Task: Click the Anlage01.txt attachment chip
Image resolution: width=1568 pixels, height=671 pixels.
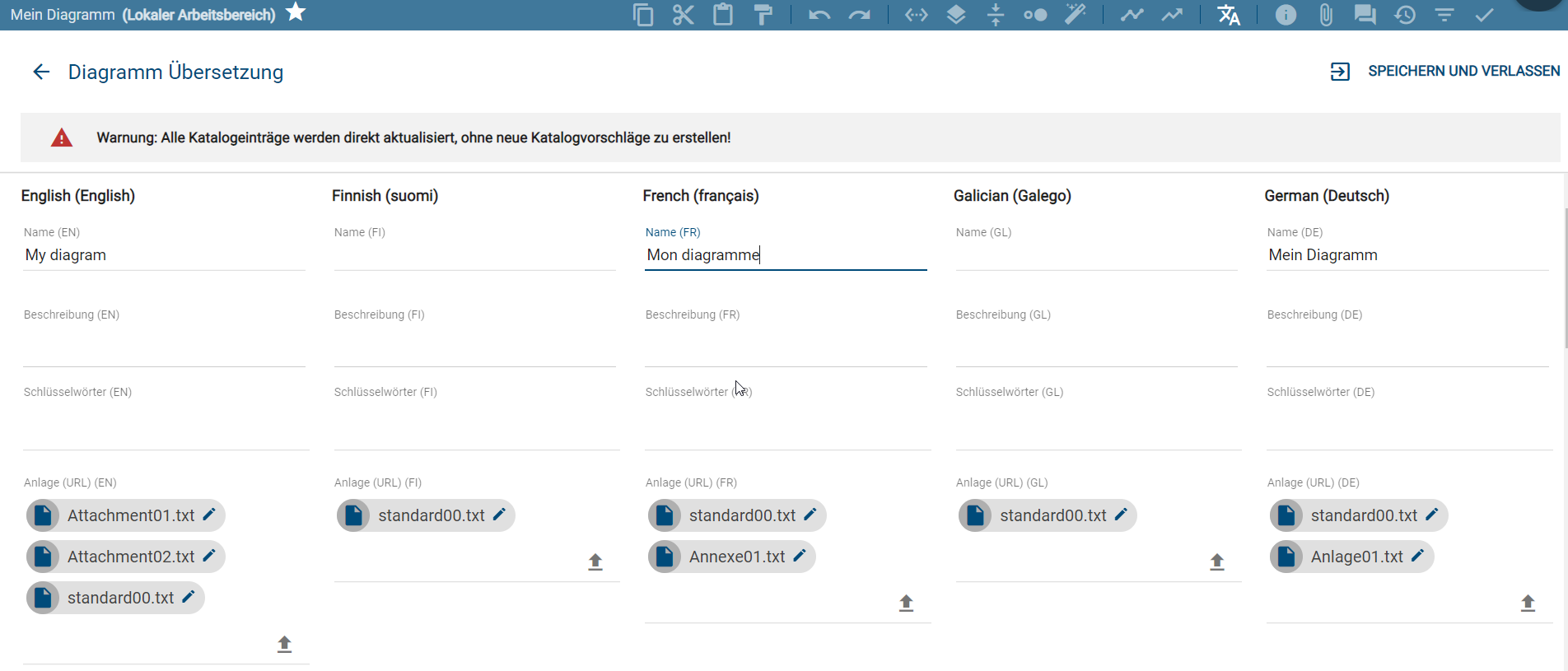Action: click(x=1356, y=557)
